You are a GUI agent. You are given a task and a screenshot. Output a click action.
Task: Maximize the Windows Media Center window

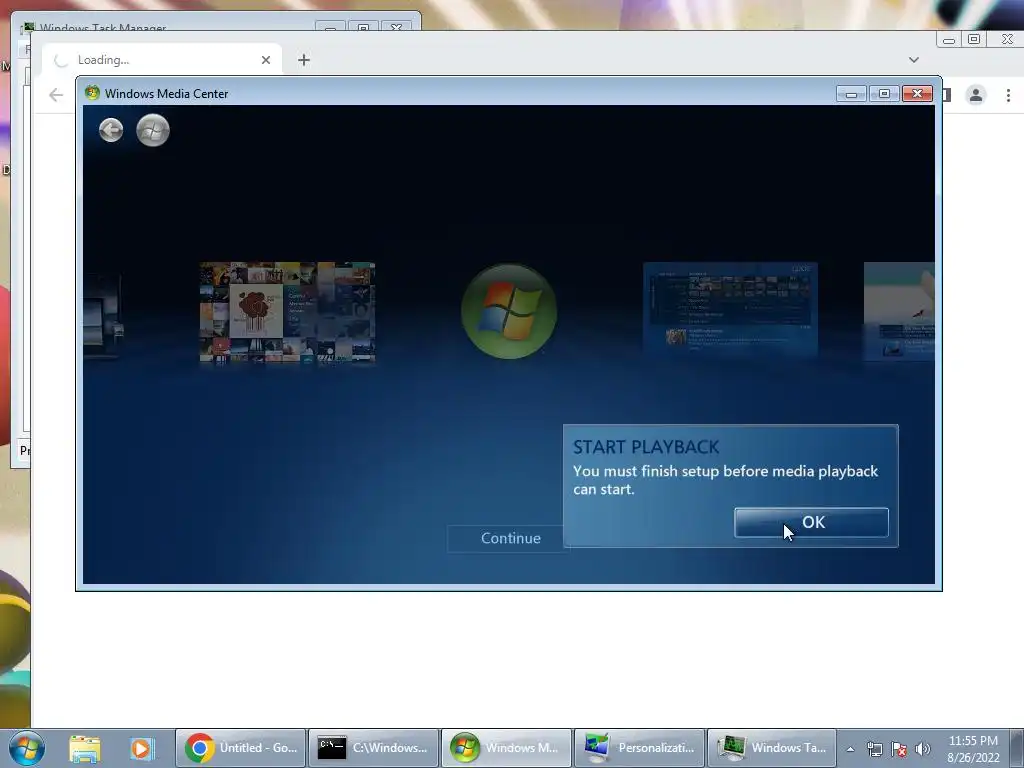(x=884, y=94)
